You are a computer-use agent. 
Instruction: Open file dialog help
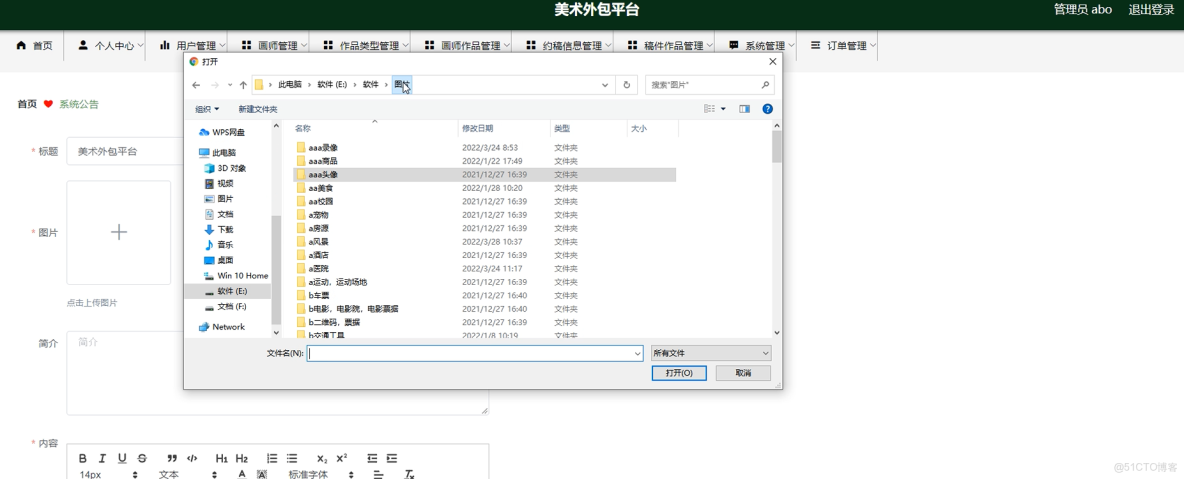tap(768, 109)
